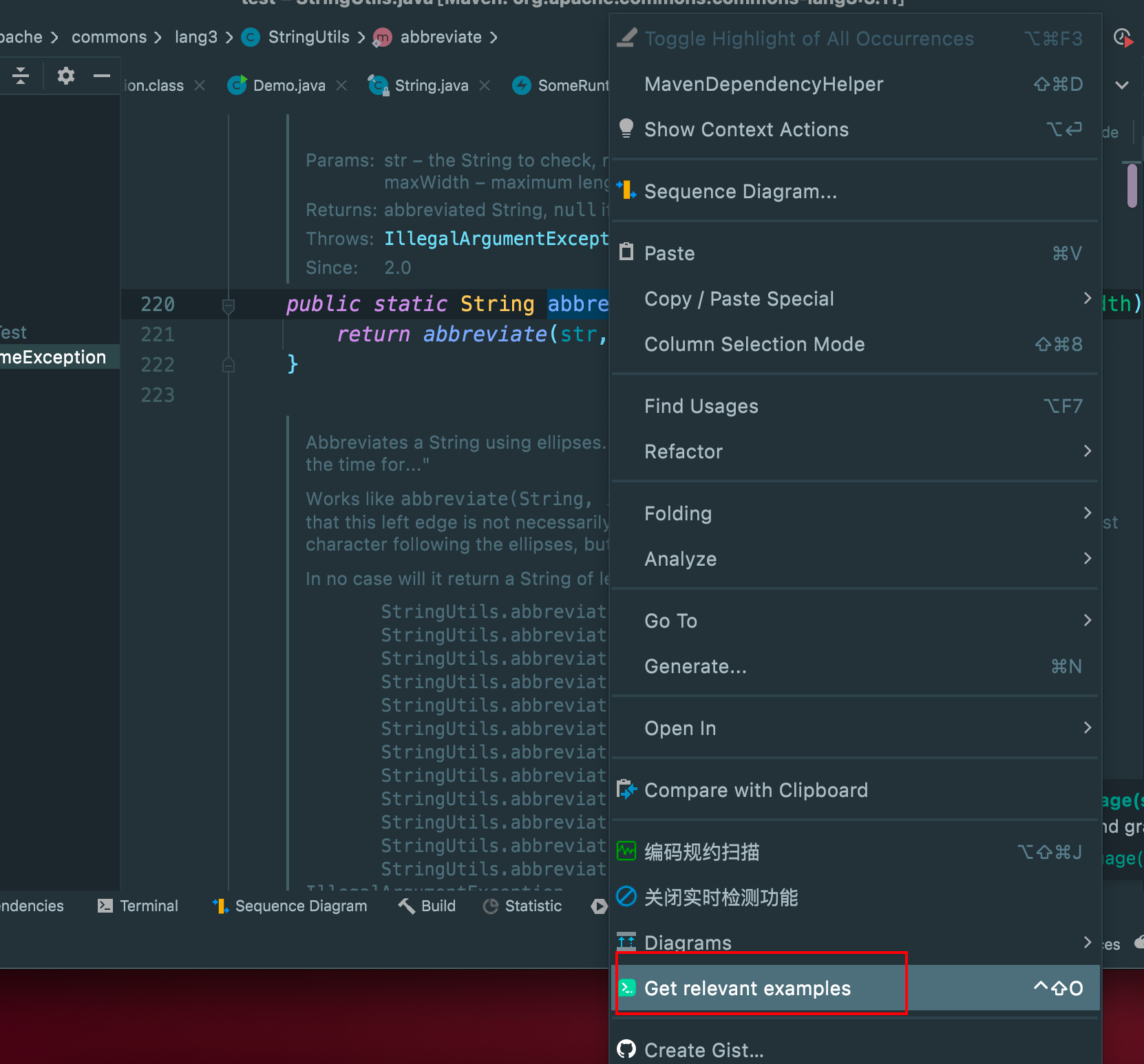Select the 关闭实时检测功能 menu entry
The height and width of the screenshot is (1064, 1144).
tap(855, 897)
